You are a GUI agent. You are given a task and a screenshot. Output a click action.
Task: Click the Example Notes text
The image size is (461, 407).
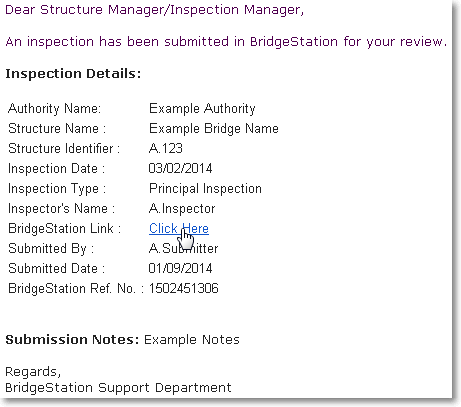click(192, 340)
